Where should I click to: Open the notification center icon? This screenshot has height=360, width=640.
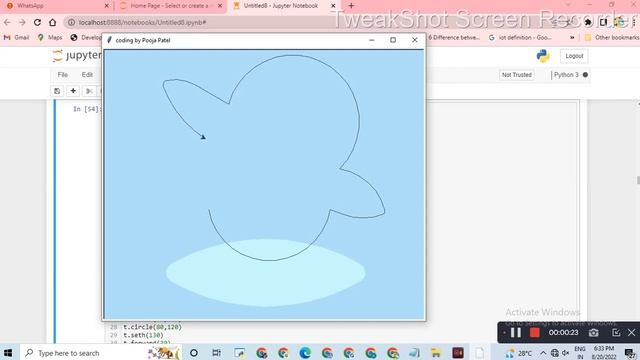tap(630, 353)
